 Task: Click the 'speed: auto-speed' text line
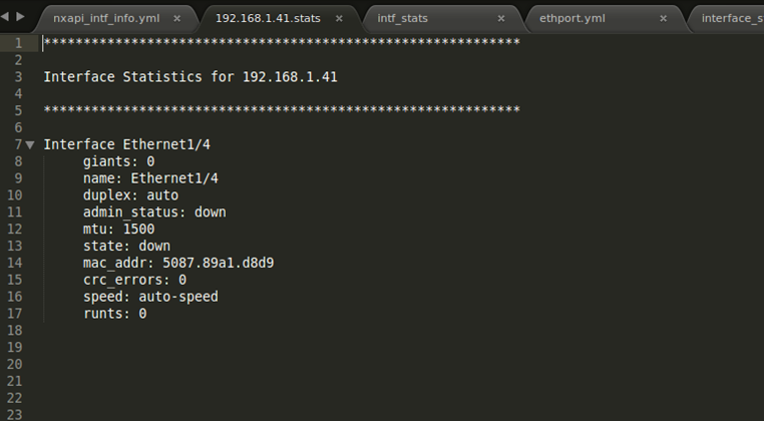pos(150,297)
